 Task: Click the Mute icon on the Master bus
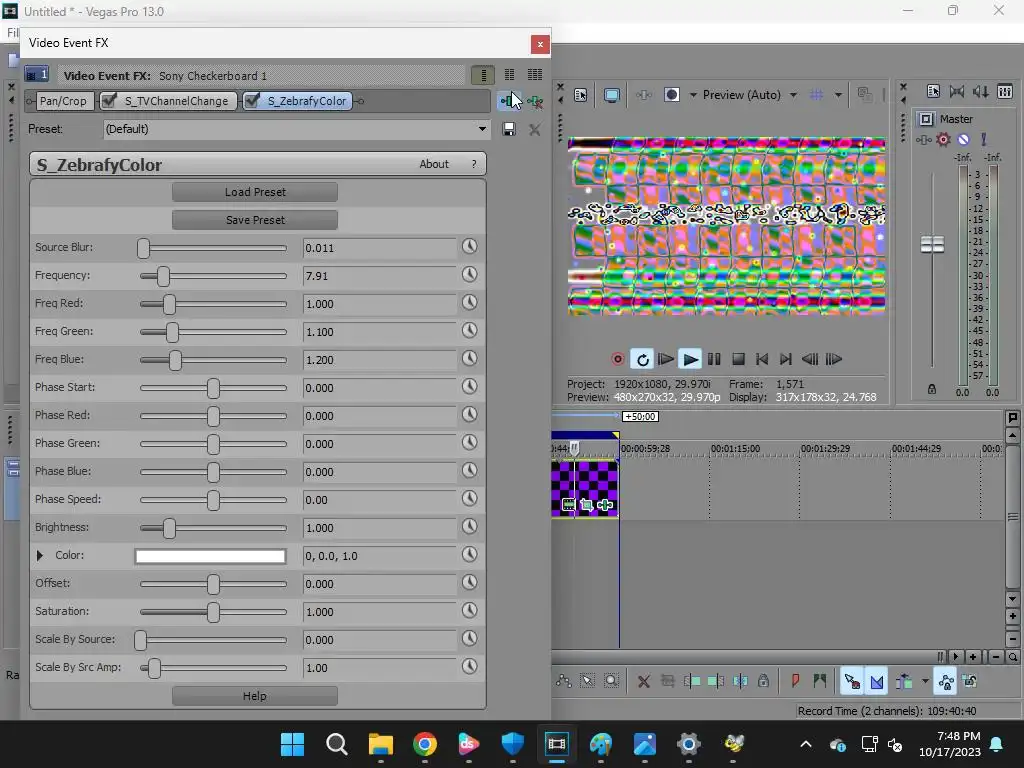(963, 139)
